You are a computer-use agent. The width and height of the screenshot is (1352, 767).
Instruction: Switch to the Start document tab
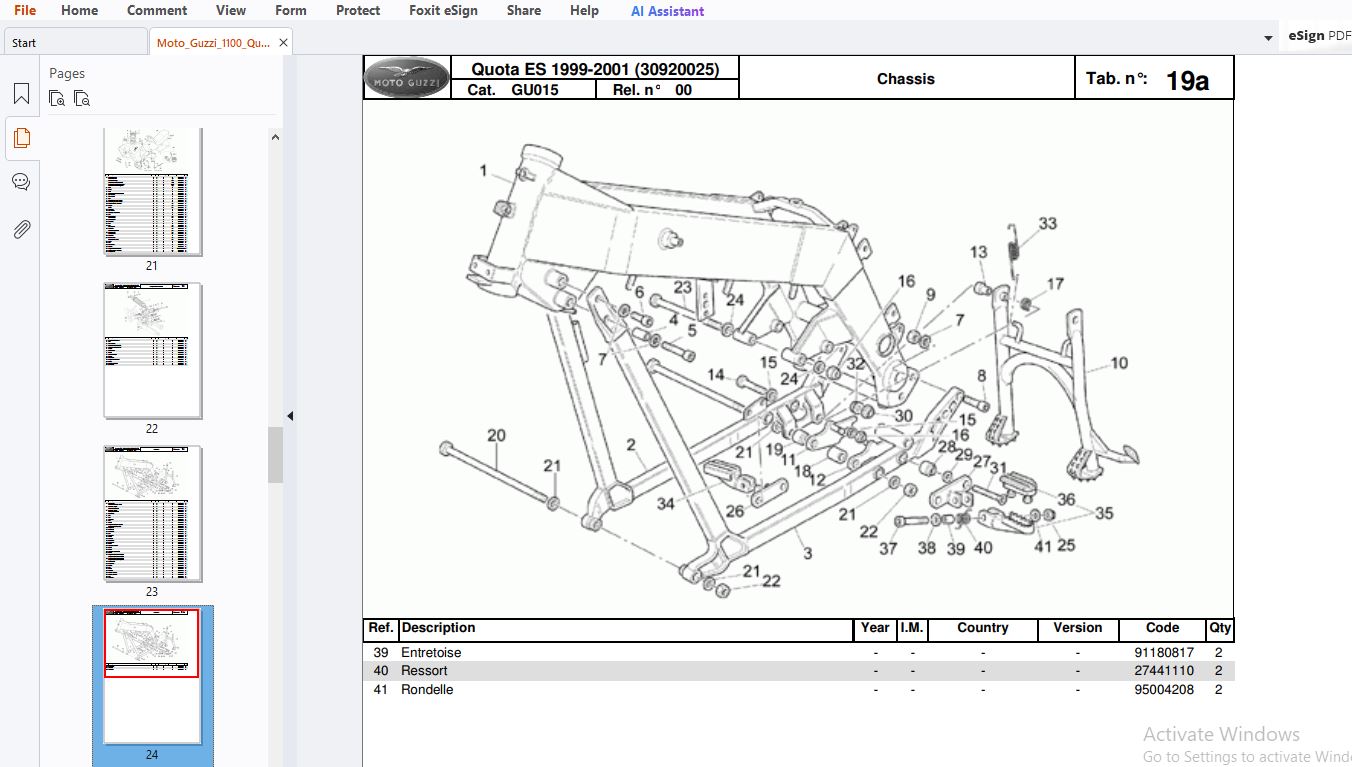pos(74,43)
